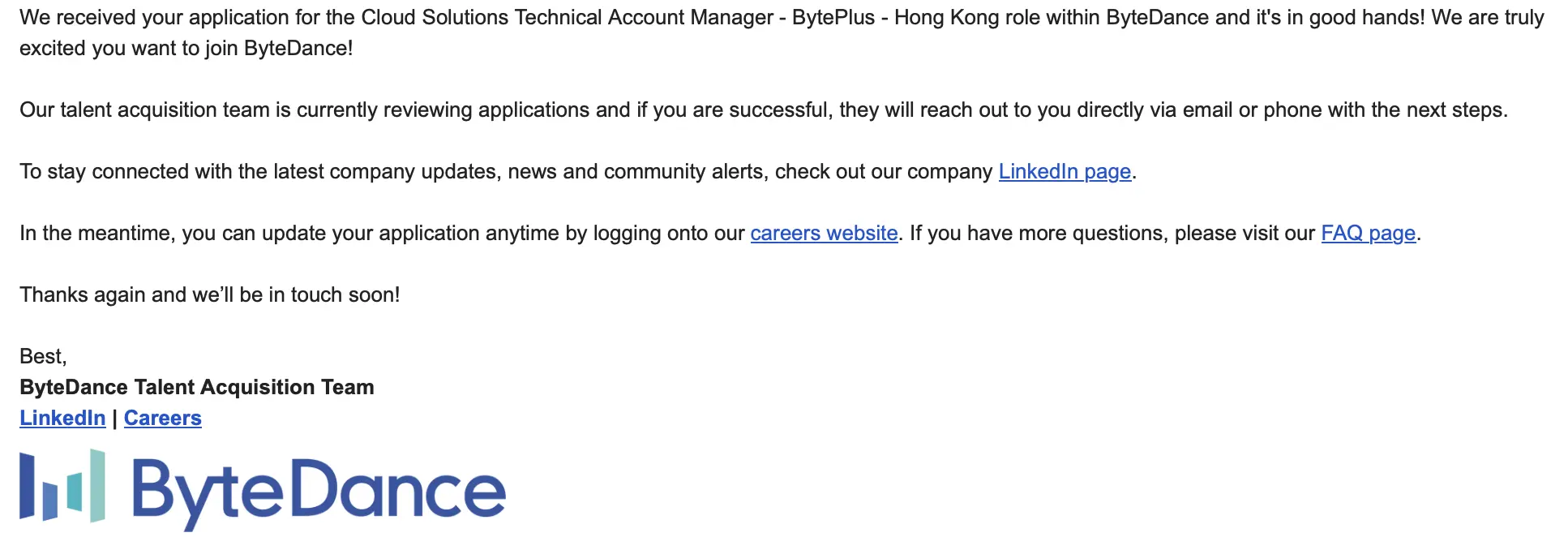Click the 'Thanks again' closing sentence
The width and height of the screenshot is (1568, 537).
pos(210,294)
